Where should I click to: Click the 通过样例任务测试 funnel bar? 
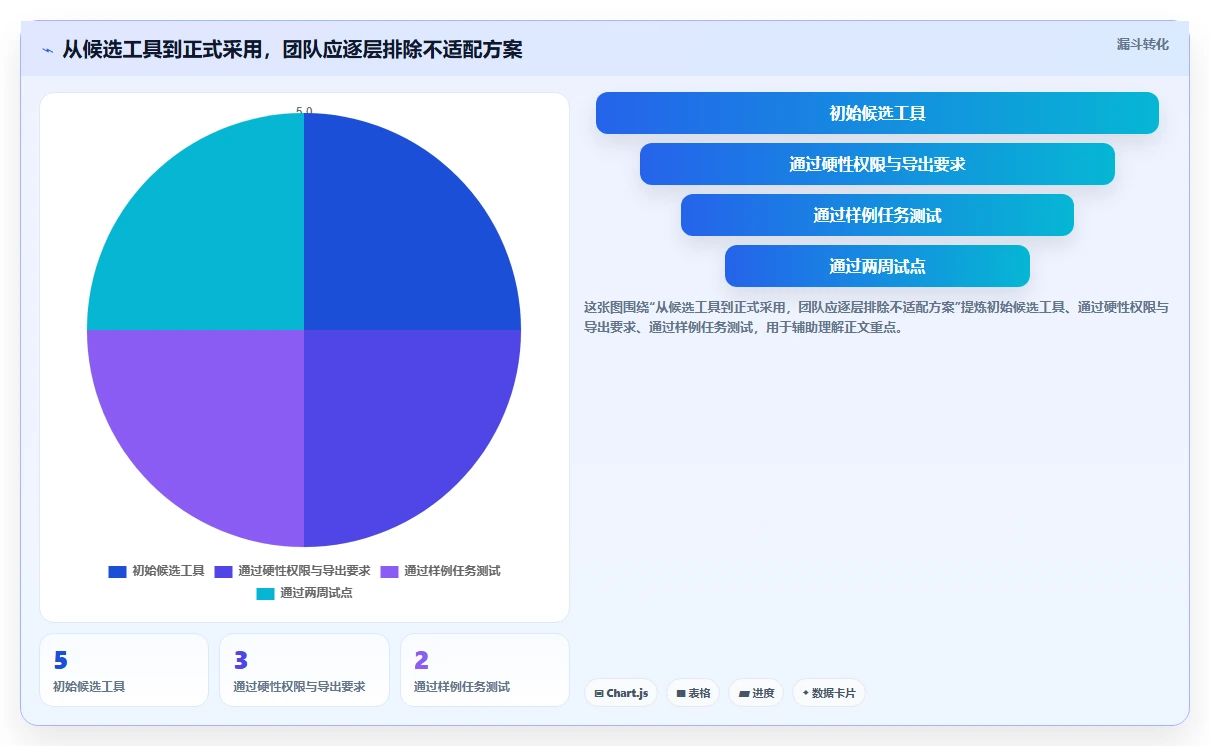pos(877,215)
